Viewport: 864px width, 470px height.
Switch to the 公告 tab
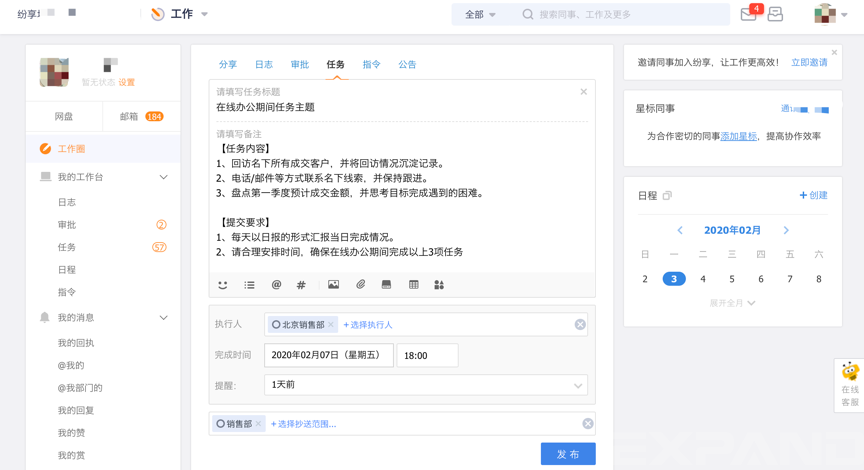[x=407, y=65]
